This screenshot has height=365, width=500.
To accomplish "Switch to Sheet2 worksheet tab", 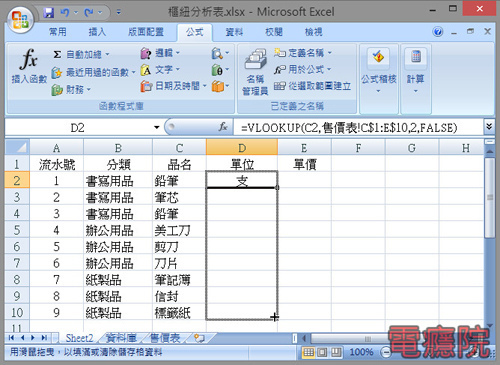I will 79,338.
